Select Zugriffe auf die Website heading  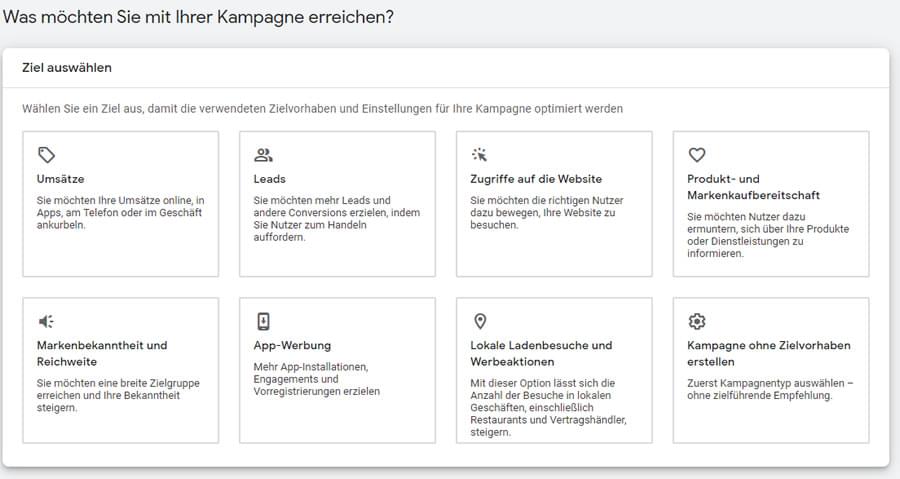point(536,179)
